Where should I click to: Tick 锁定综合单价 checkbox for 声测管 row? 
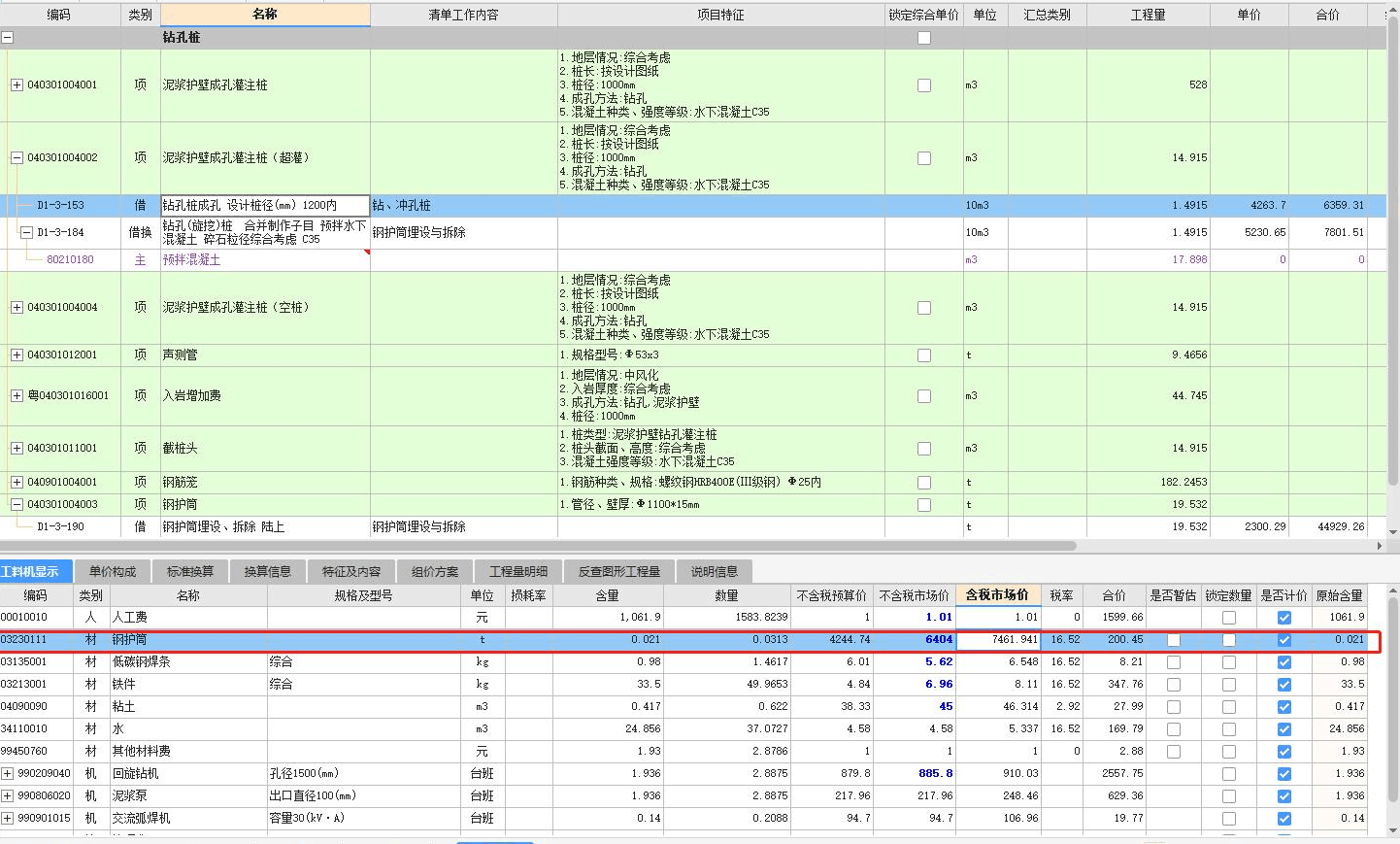point(924,354)
